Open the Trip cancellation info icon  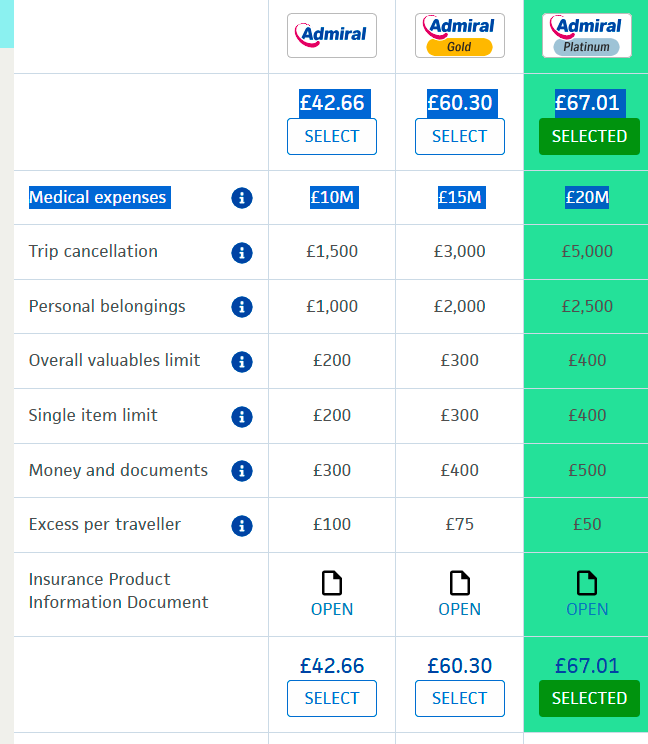coord(241,253)
